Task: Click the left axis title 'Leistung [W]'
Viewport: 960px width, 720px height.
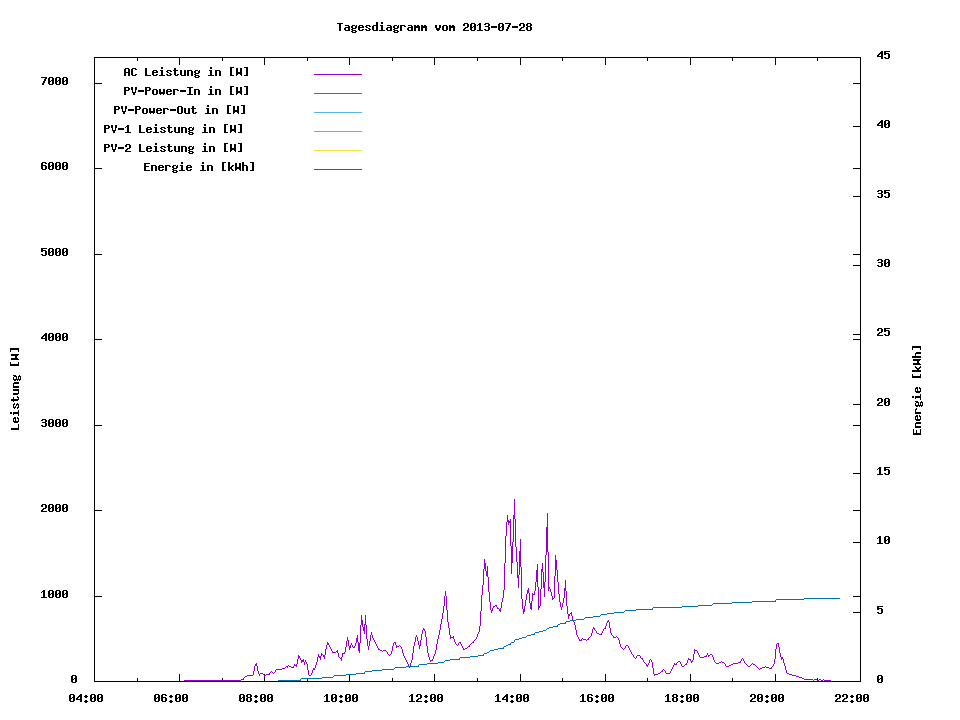Action: [15, 389]
